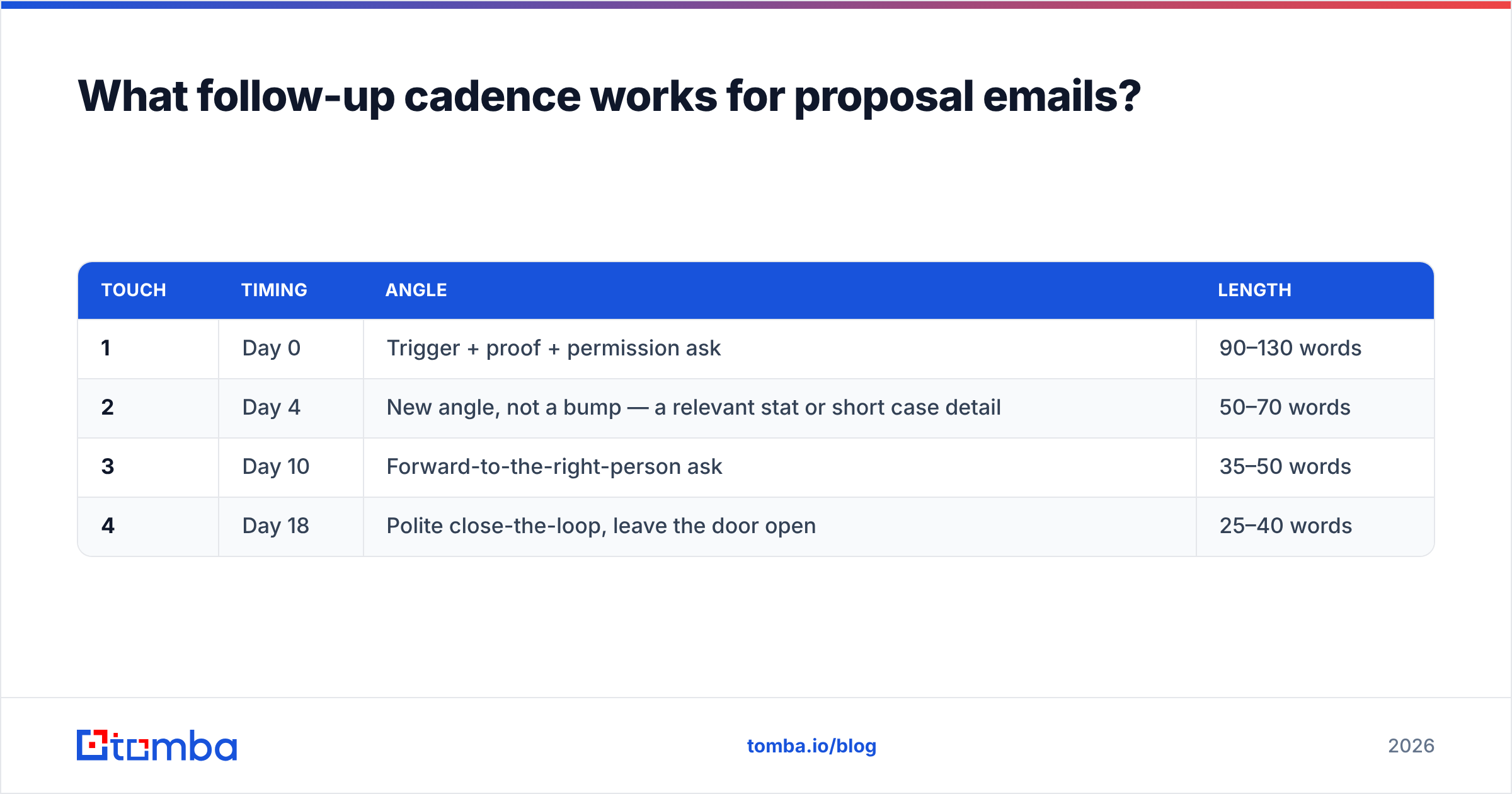Open the tomba.io/blog link

coord(811,746)
